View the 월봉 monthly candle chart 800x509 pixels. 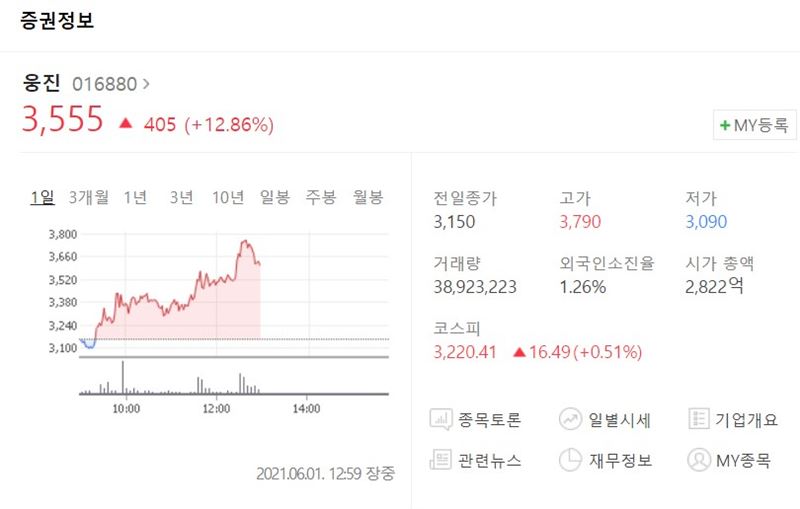click(x=368, y=197)
